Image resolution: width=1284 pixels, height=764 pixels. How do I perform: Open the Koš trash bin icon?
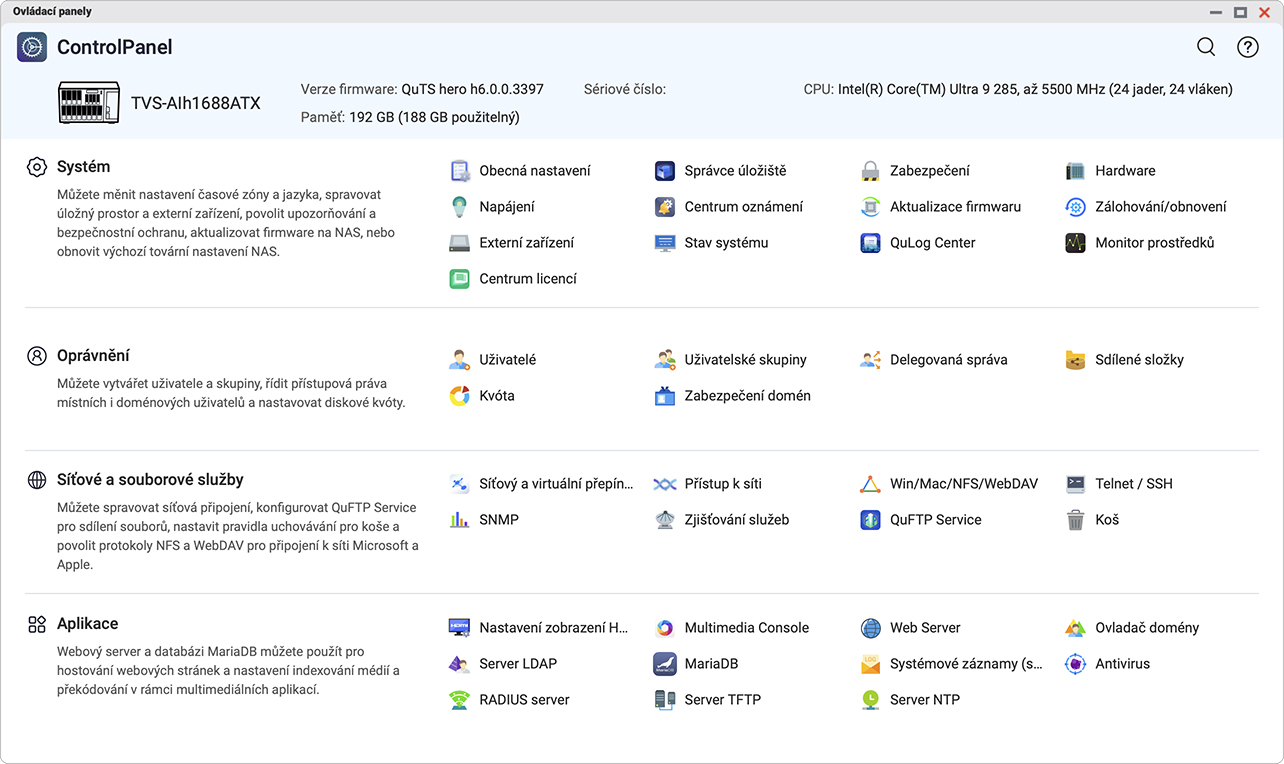[1075, 520]
